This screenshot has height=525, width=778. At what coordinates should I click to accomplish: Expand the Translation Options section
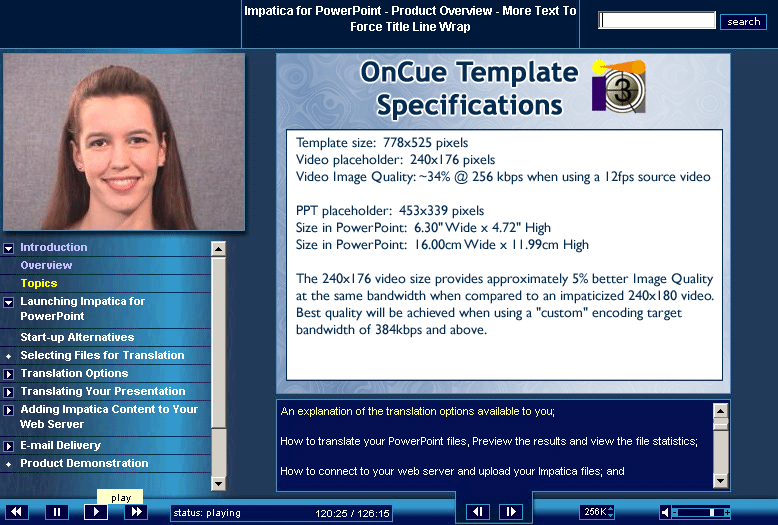click(x=8, y=374)
